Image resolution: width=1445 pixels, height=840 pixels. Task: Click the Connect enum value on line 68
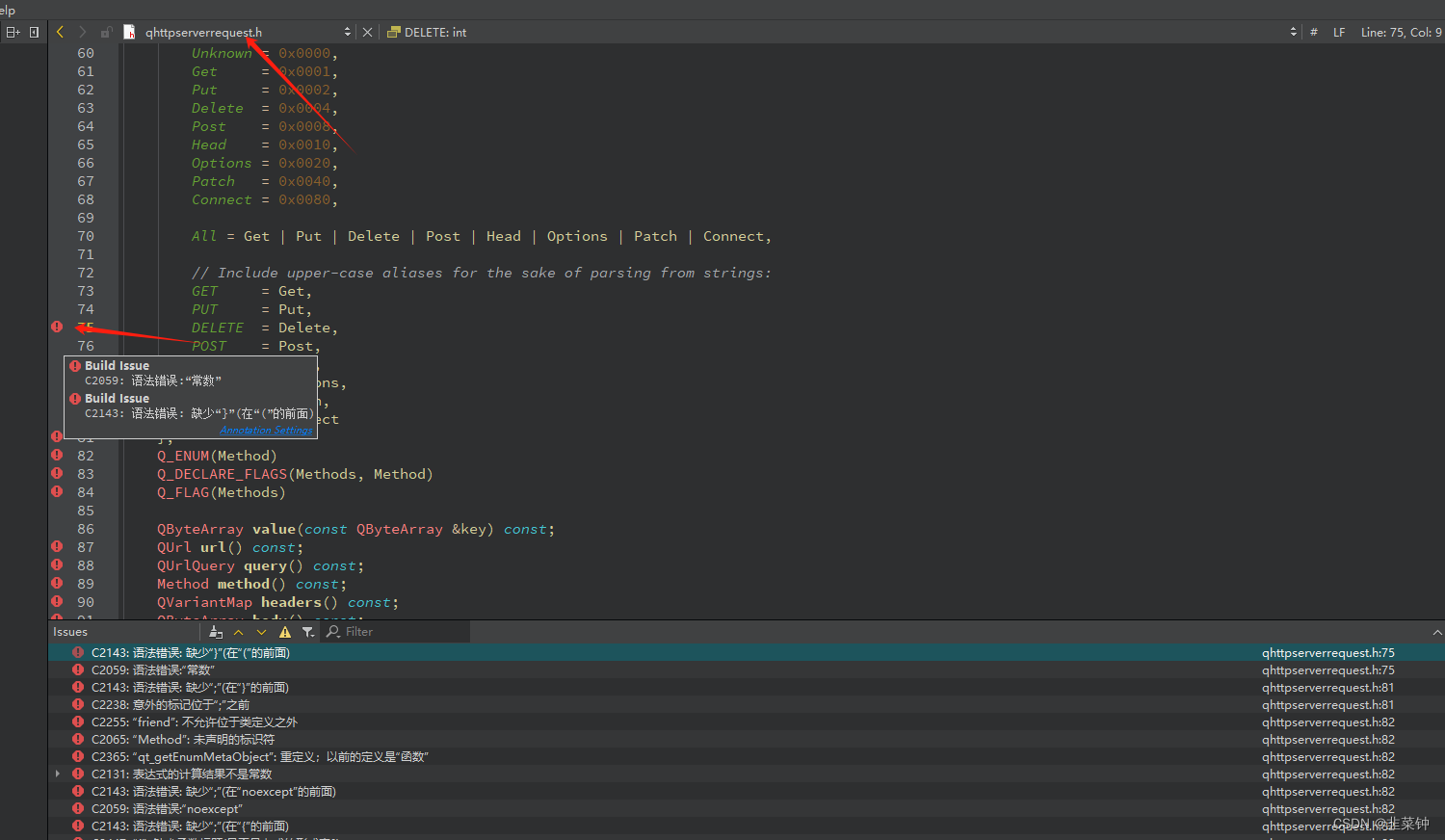222,199
